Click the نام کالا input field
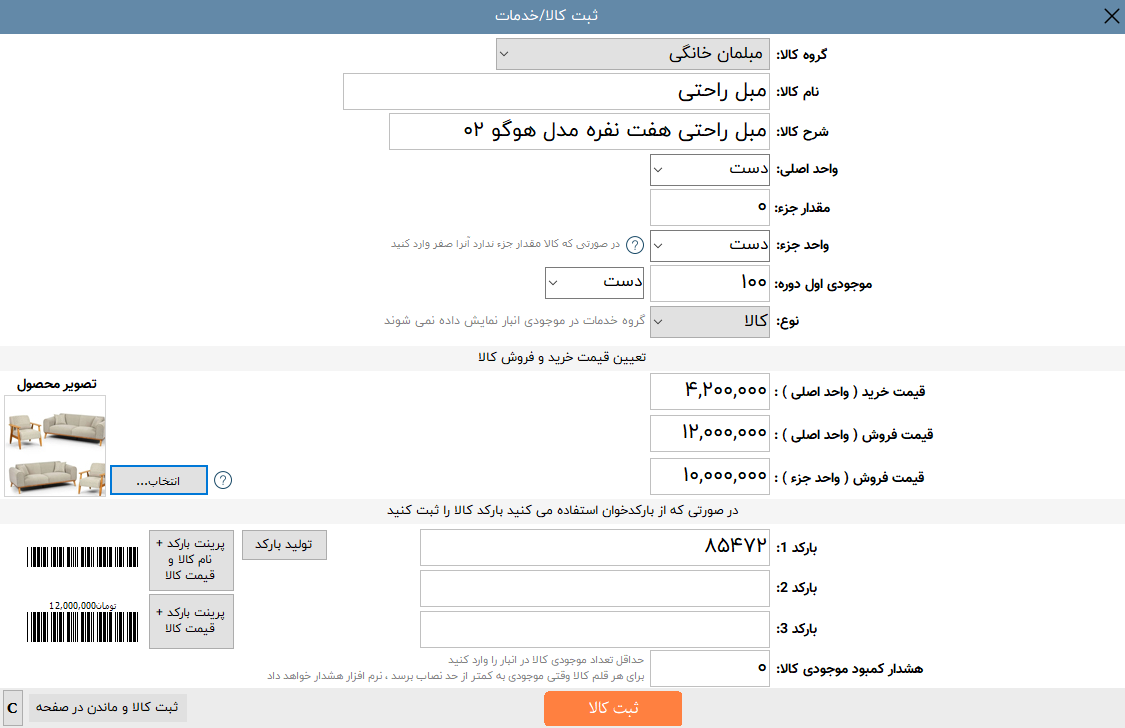 pyautogui.click(x=556, y=92)
